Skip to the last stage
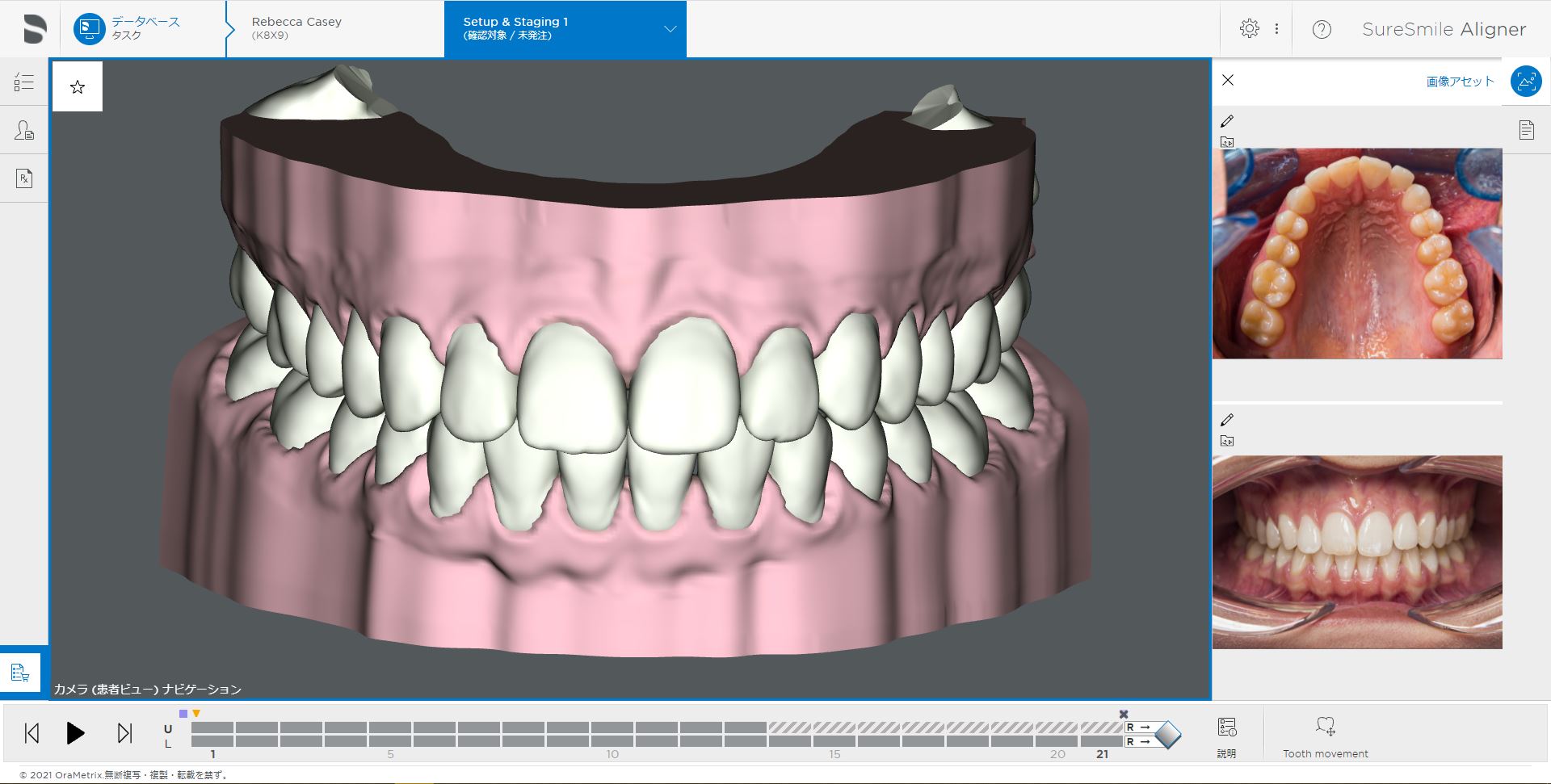The height and width of the screenshot is (784, 1551). click(124, 733)
